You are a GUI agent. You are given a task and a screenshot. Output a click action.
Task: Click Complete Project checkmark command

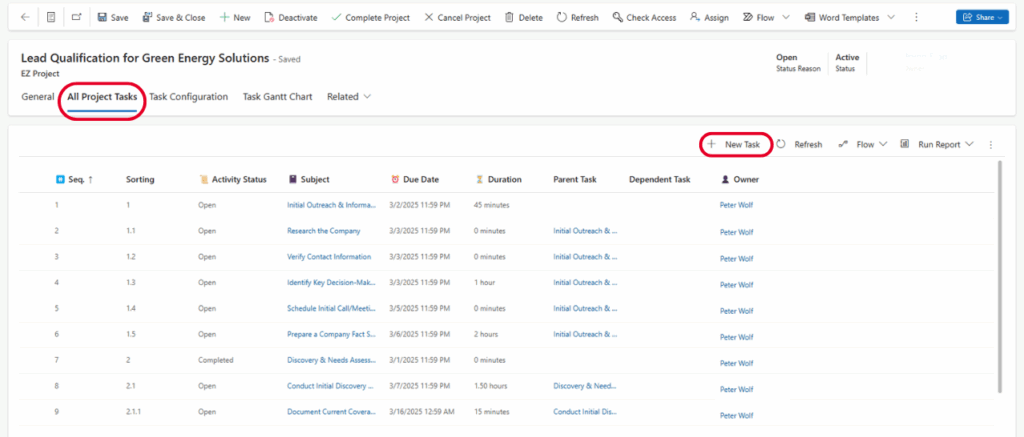click(369, 17)
